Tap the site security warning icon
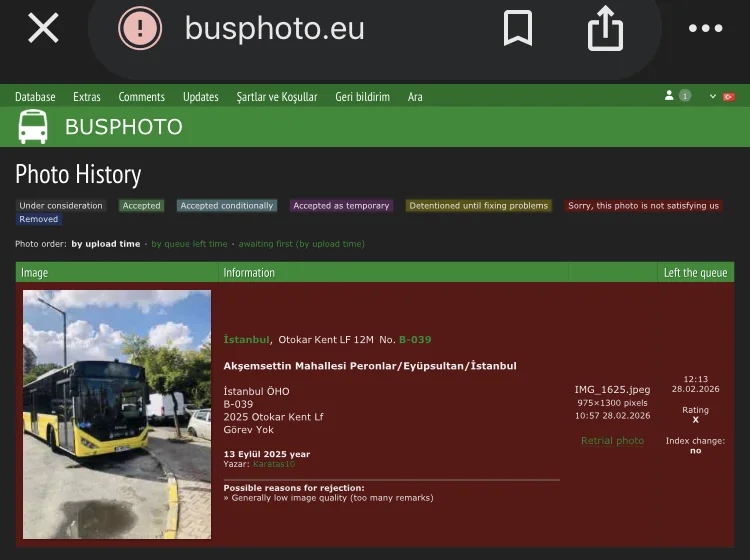The image size is (750, 560). tap(140, 28)
